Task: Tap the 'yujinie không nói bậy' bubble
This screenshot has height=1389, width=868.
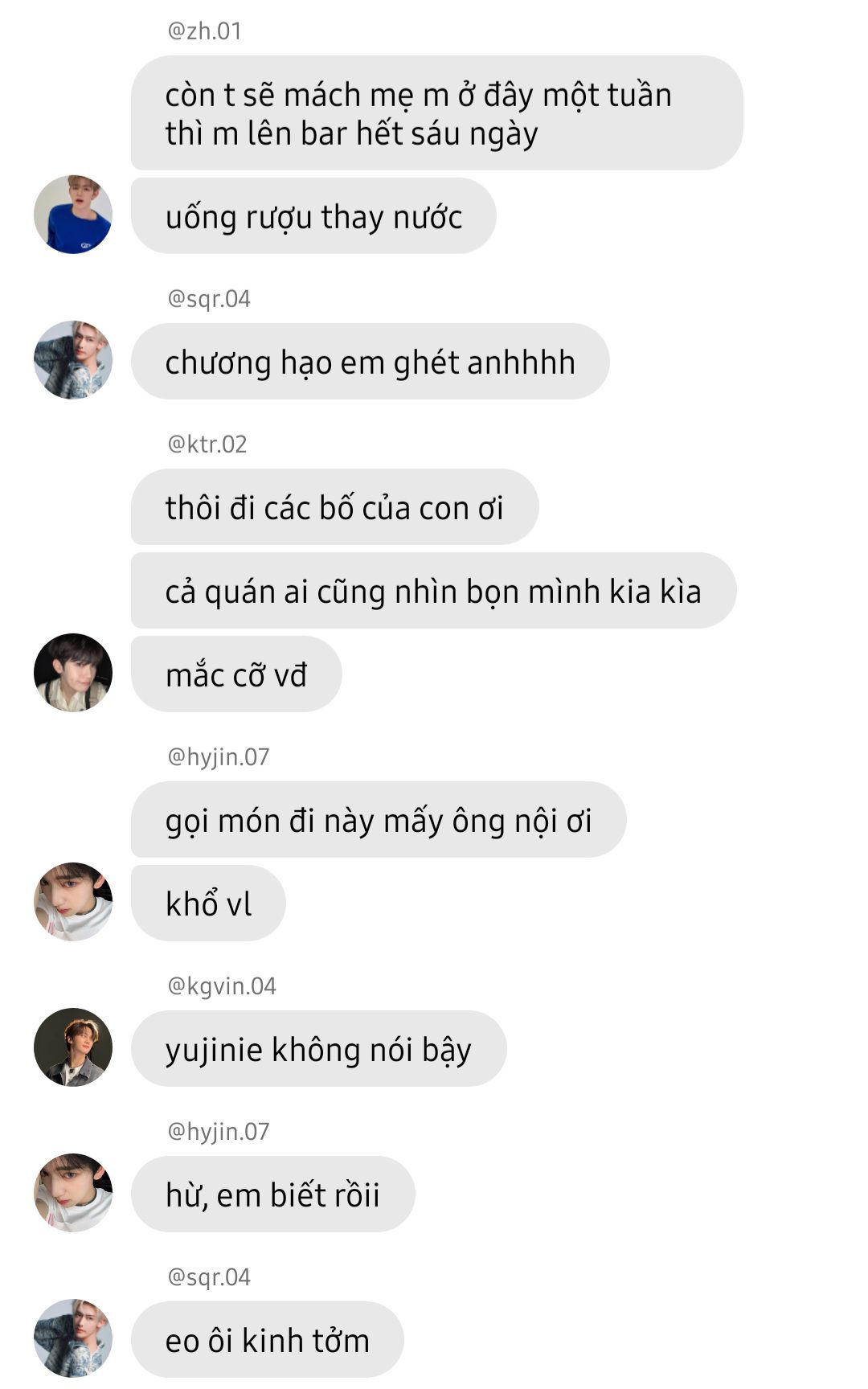Action: 318,1049
